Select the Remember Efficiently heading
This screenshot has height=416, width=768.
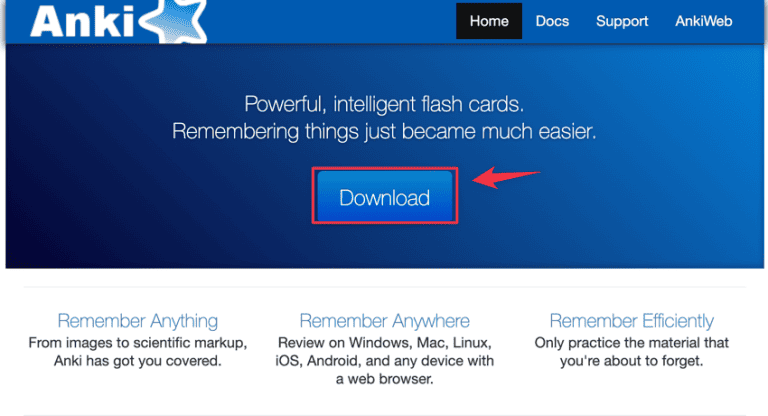631,321
